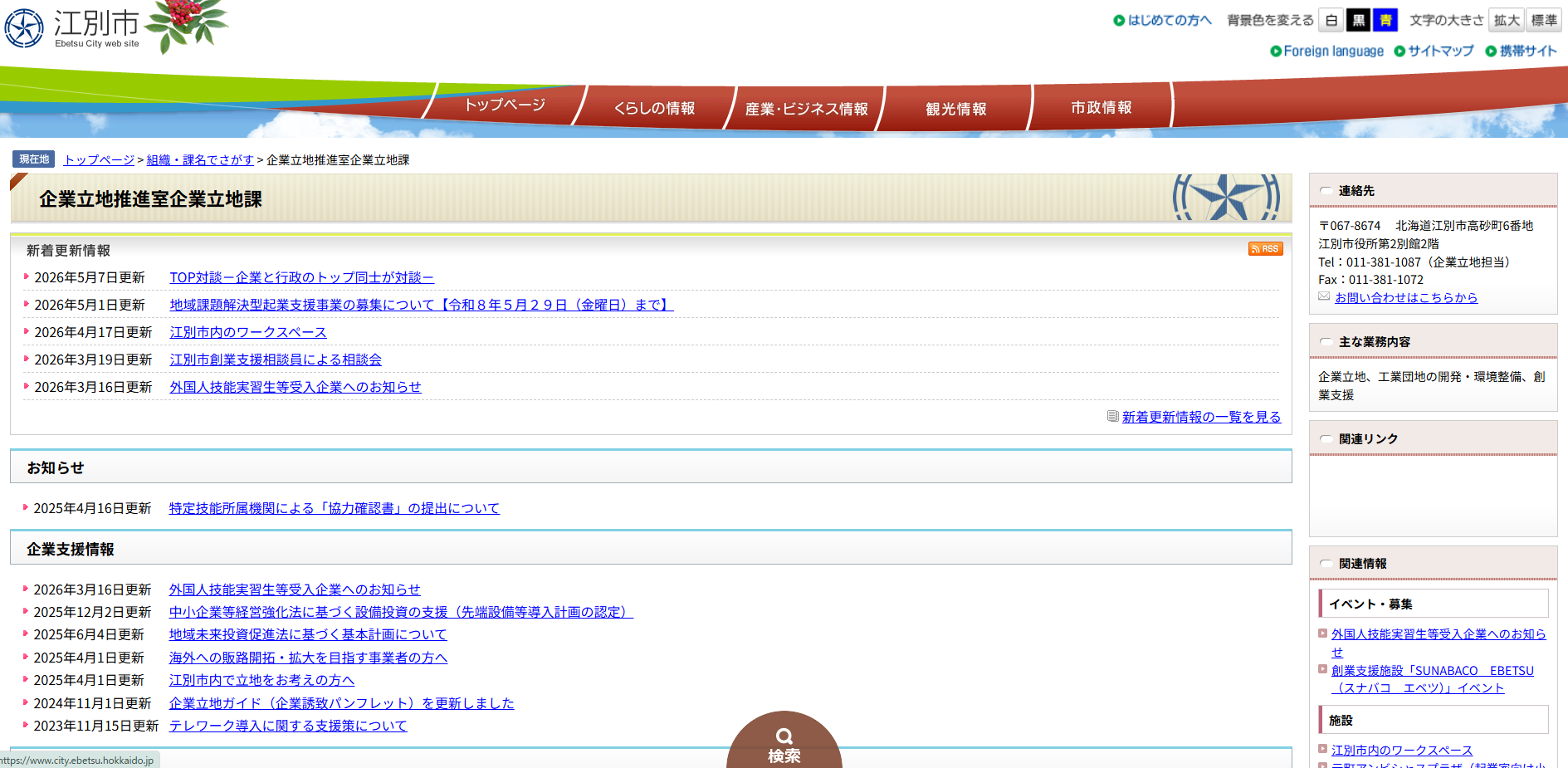Open the 携帯サイト link
1568x768 pixels.
pos(1522,51)
